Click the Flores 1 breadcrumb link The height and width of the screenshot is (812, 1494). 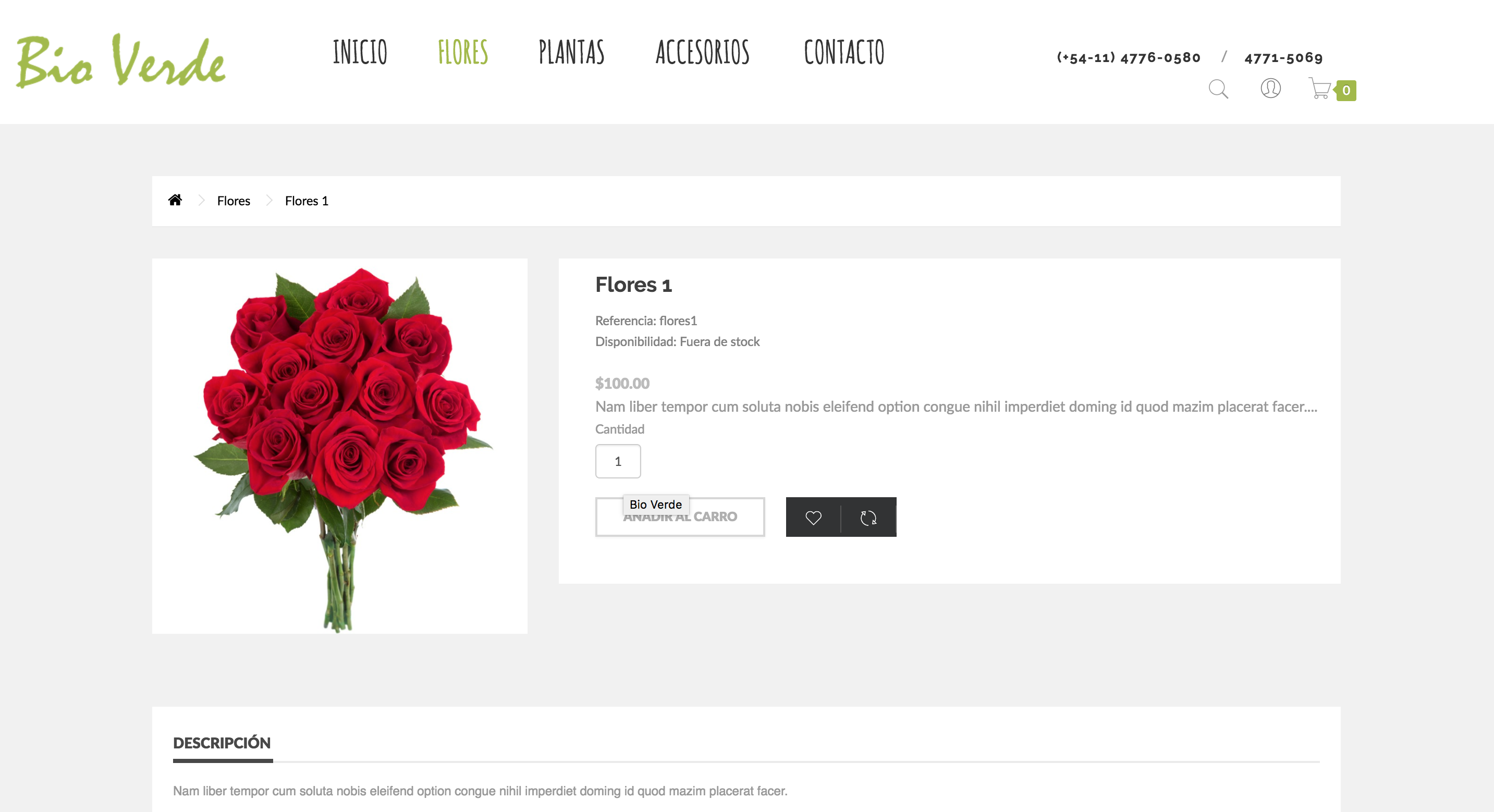(x=307, y=201)
